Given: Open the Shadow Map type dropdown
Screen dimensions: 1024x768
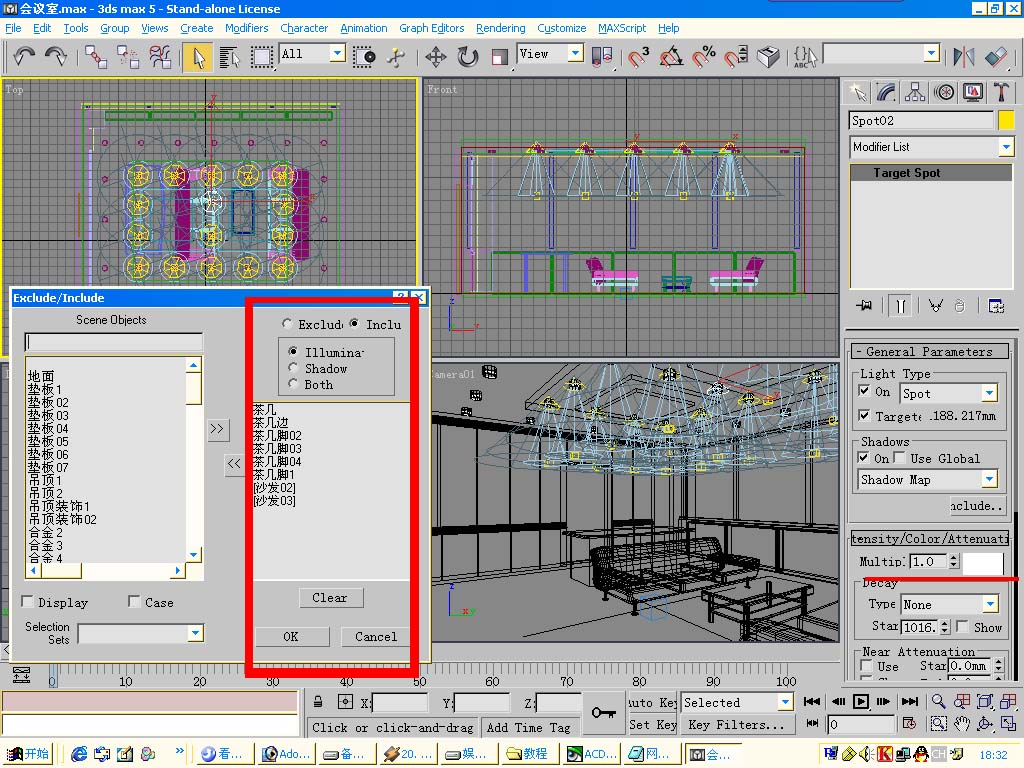Looking at the screenshot, I should tap(989, 480).
